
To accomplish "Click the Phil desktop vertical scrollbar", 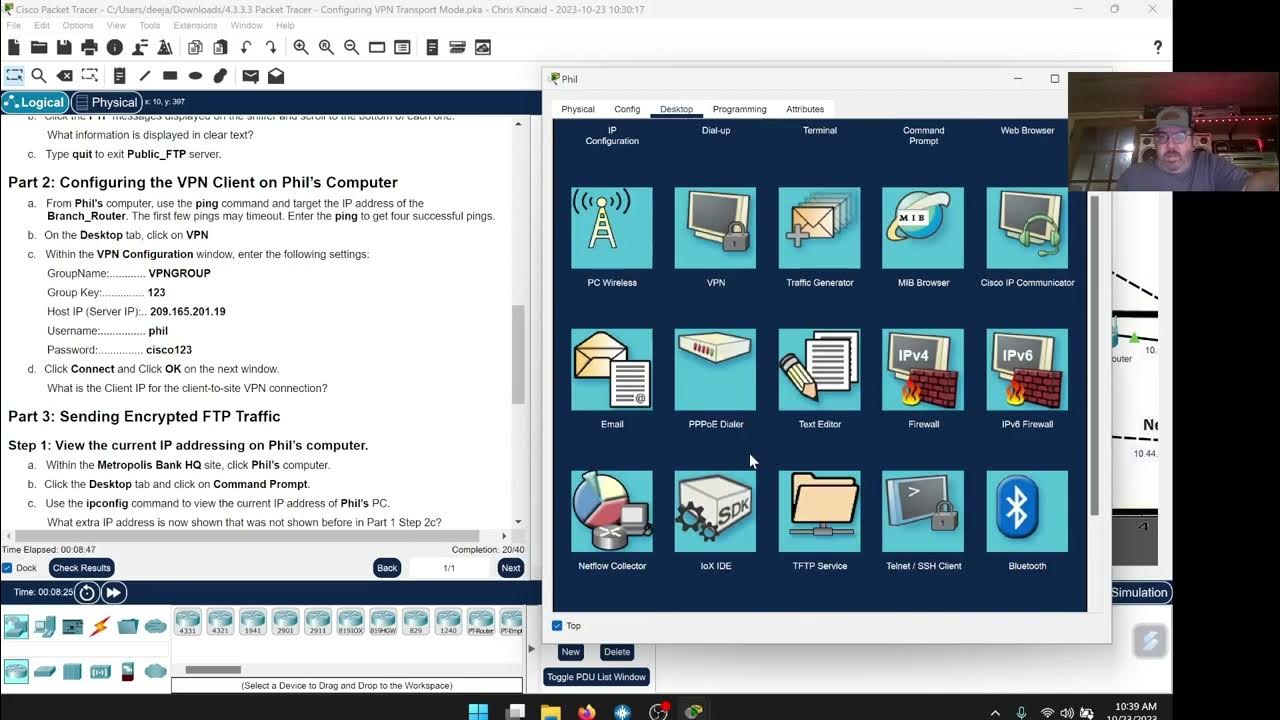I will [1094, 355].
